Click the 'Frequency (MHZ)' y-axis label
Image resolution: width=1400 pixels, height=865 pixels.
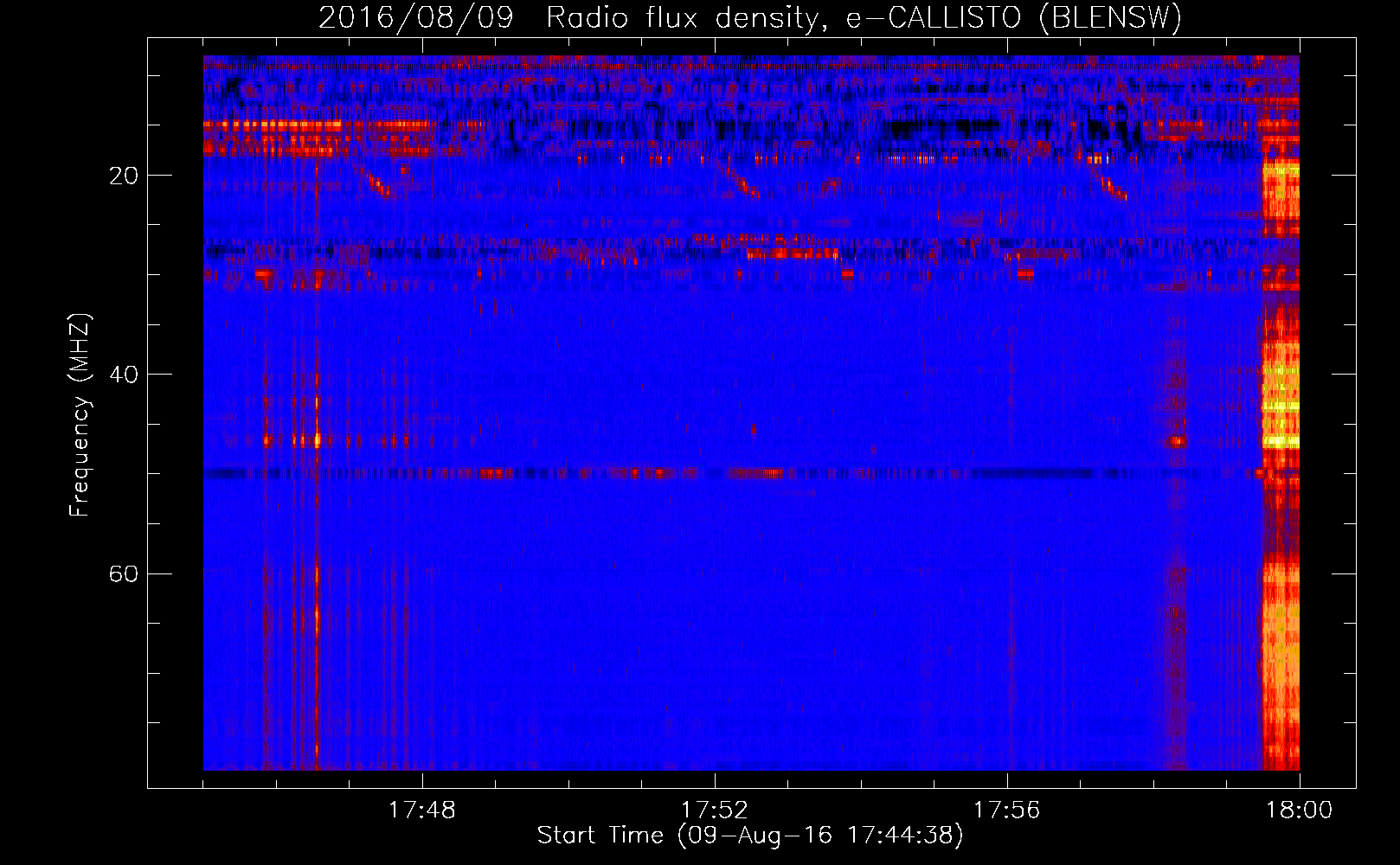(x=80, y=415)
